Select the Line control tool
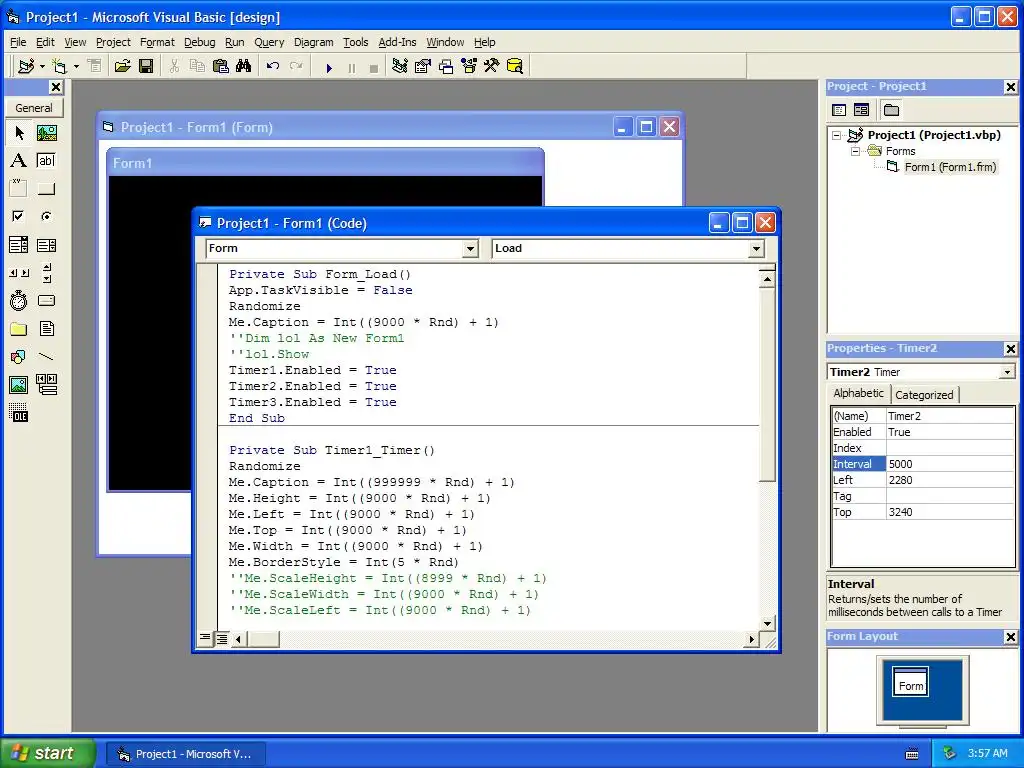The image size is (1024, 768). coord(46,357)
